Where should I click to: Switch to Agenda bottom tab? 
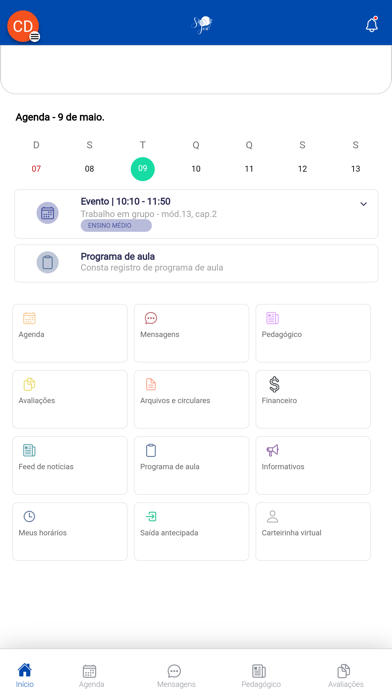[x=91, y=676]
